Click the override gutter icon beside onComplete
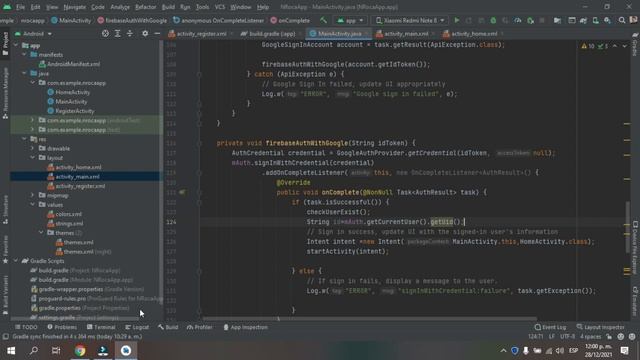This screenshot has height=360, width=640. (182, 192)
